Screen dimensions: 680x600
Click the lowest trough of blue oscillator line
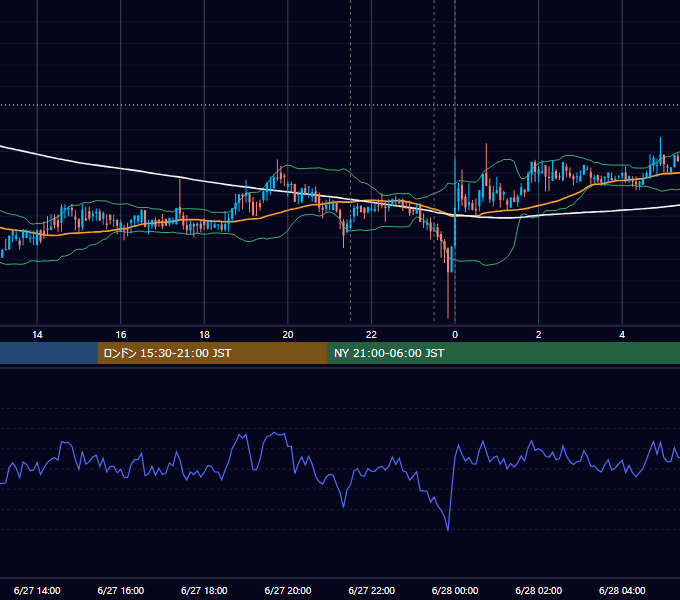(x=448, y=529)
